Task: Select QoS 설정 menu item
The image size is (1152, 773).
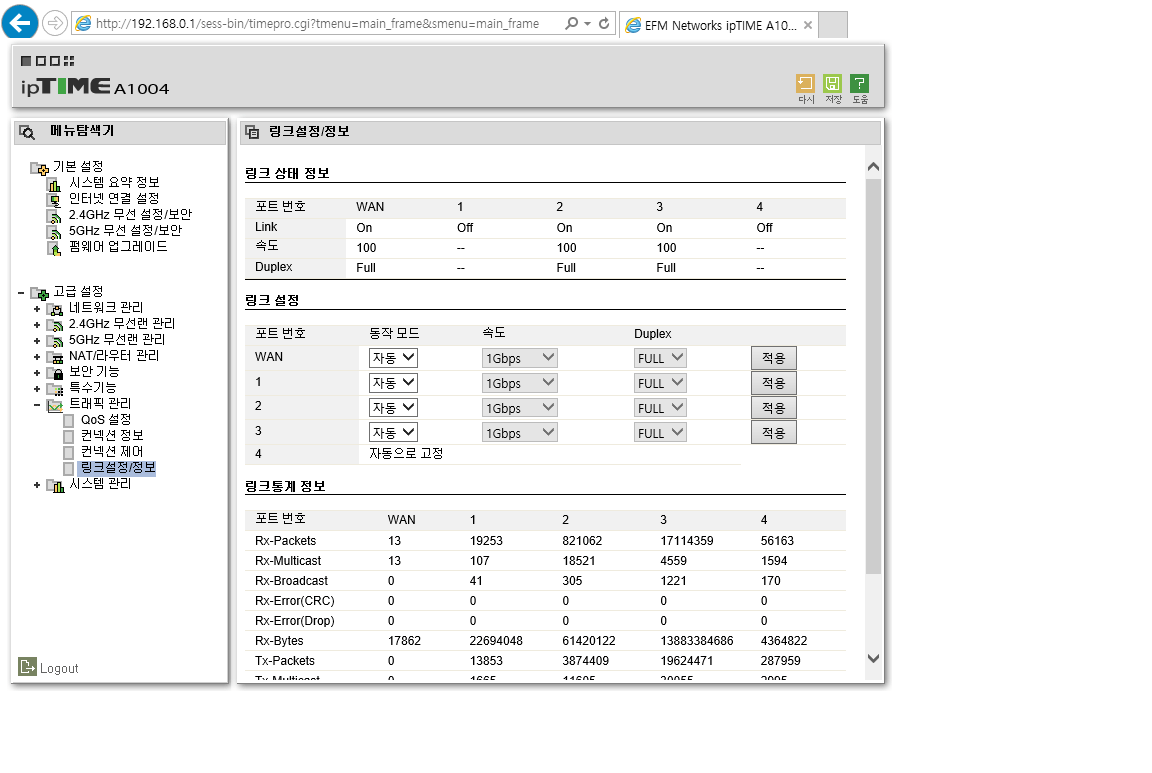Action: click(x=106, y=420)
